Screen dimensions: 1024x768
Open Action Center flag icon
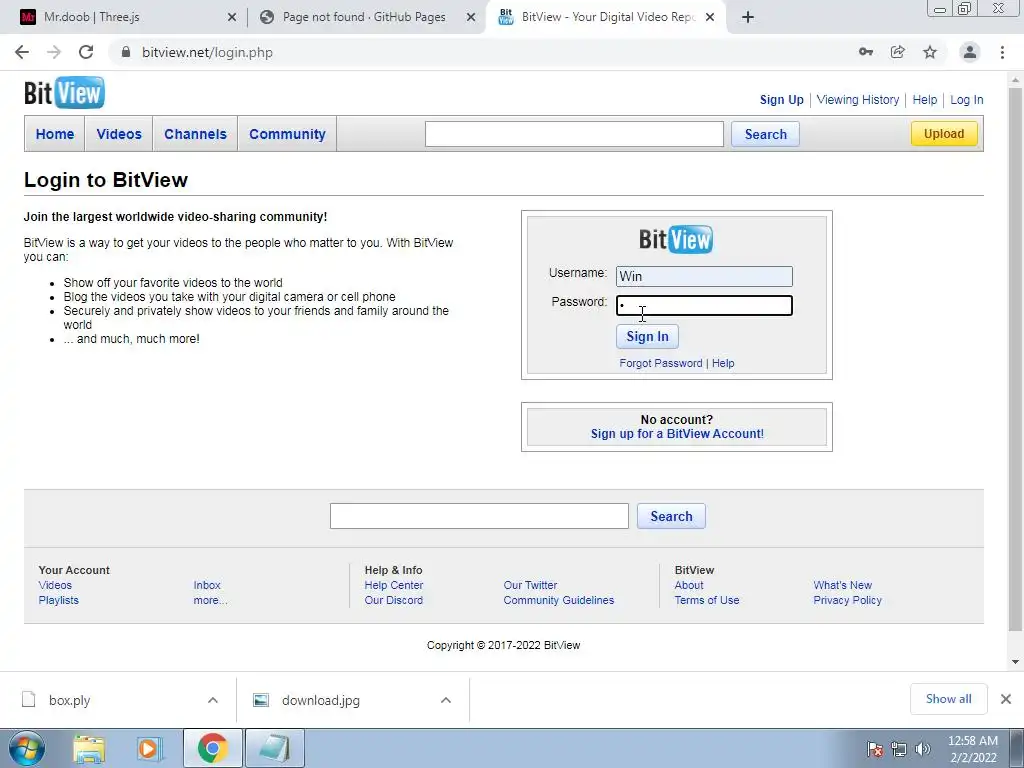875,749
